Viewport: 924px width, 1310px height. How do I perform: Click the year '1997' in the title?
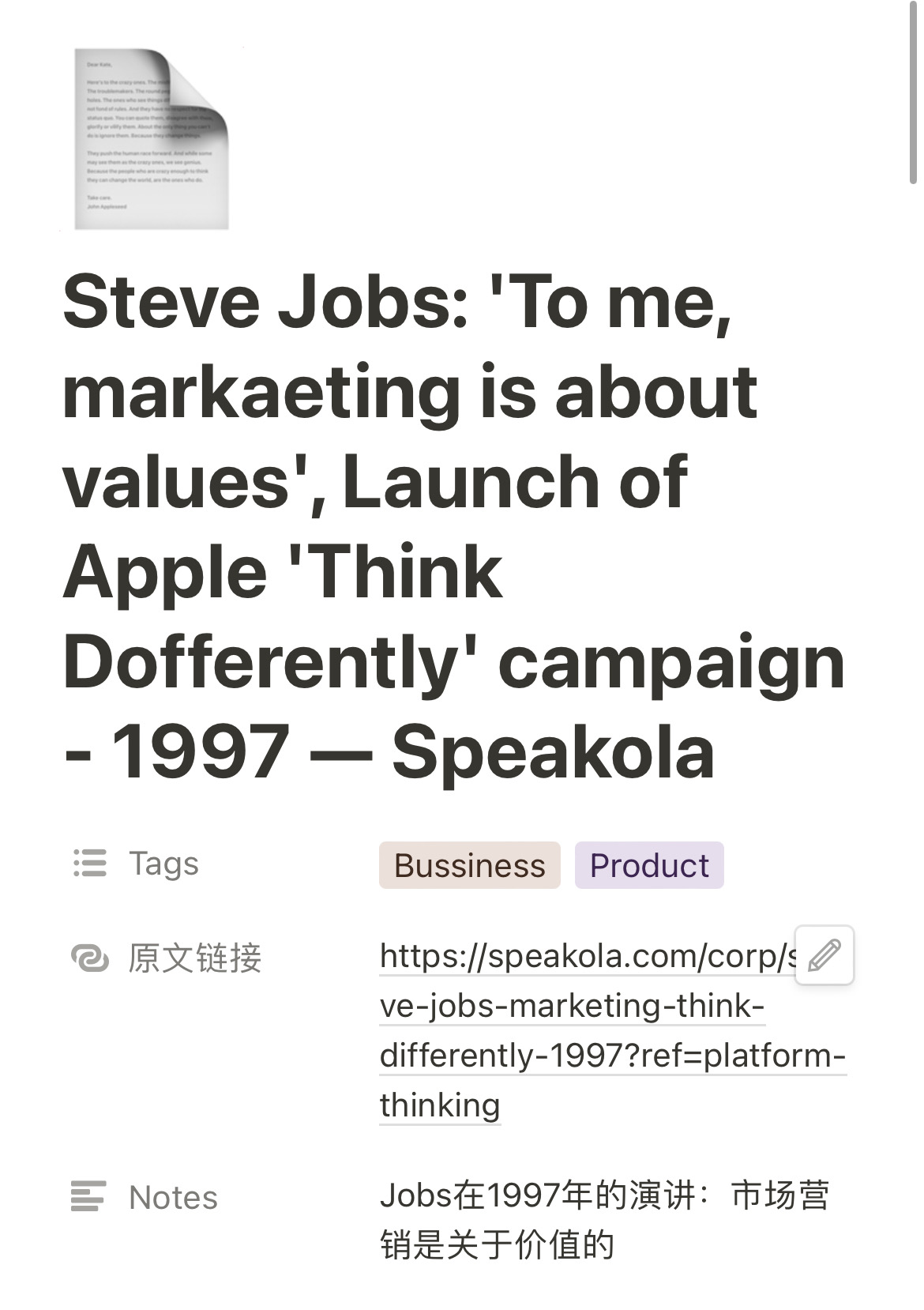pos(201,752)
